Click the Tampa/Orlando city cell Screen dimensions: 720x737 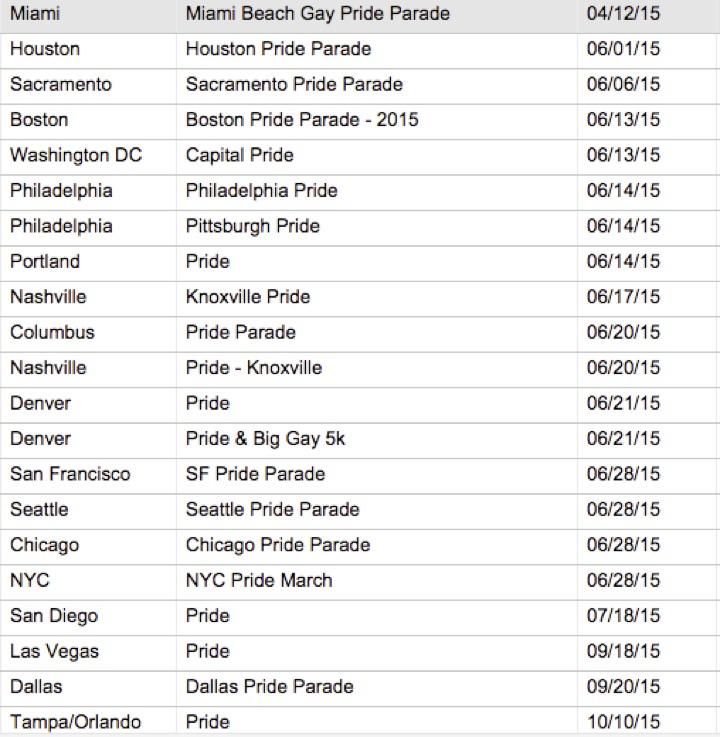(75, 722)
